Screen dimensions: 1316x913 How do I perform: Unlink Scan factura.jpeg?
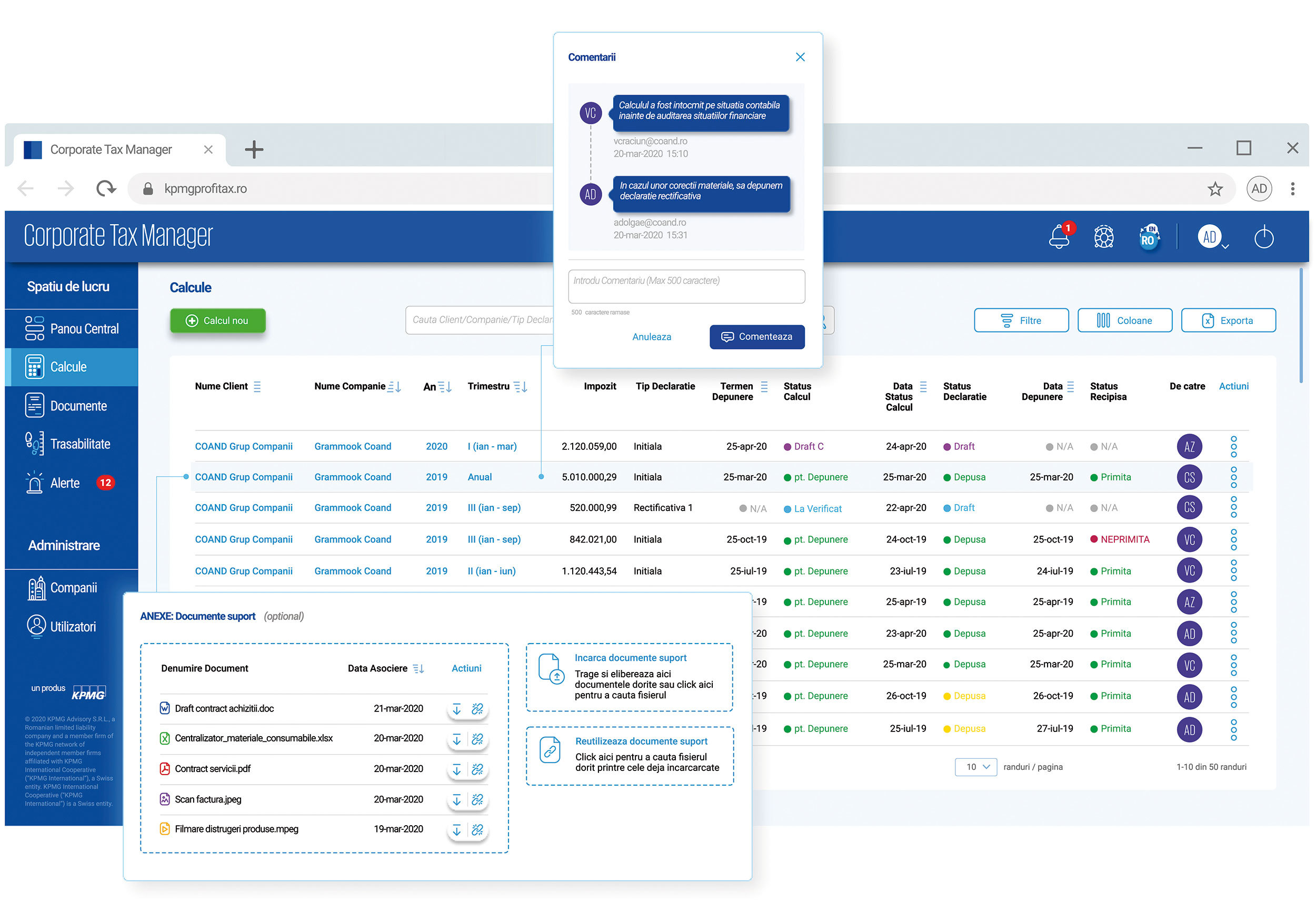click(x=477, y=800)
